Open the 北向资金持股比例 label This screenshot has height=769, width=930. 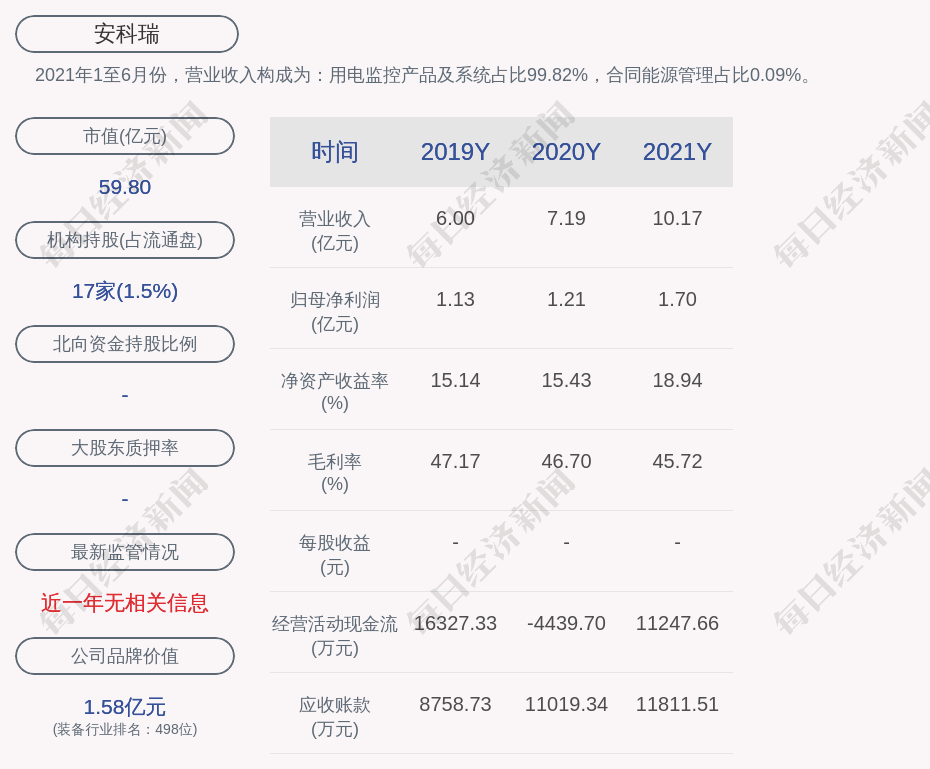click(125, 344)
